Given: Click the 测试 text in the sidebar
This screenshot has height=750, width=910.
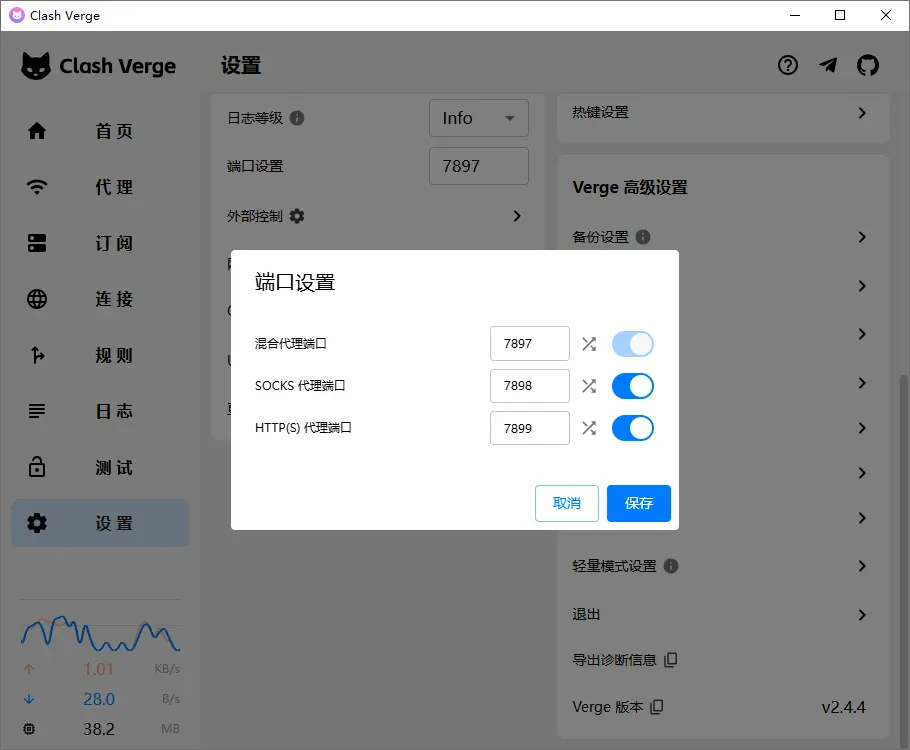Looking at the screenshot, I should 114,467.
